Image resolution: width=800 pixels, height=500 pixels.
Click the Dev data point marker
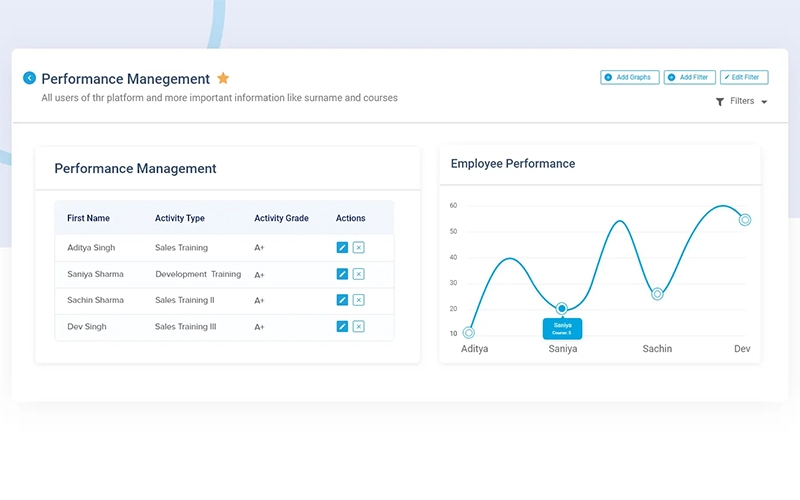(x=745, y=220)
